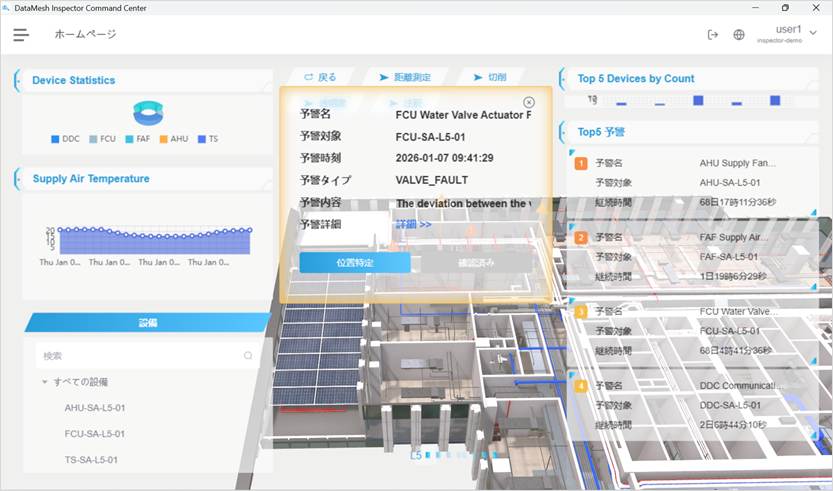Screen dimensions: 833x491
Task: Click the search magnifier icon in equipment panel
Action: (x=248, y=355)
